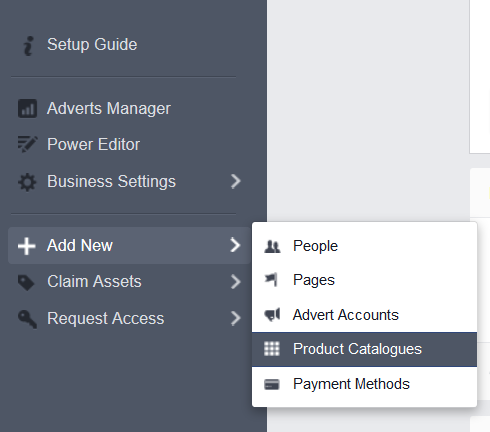Click the Advert Accounts megaphone icon

coord(272,314)
